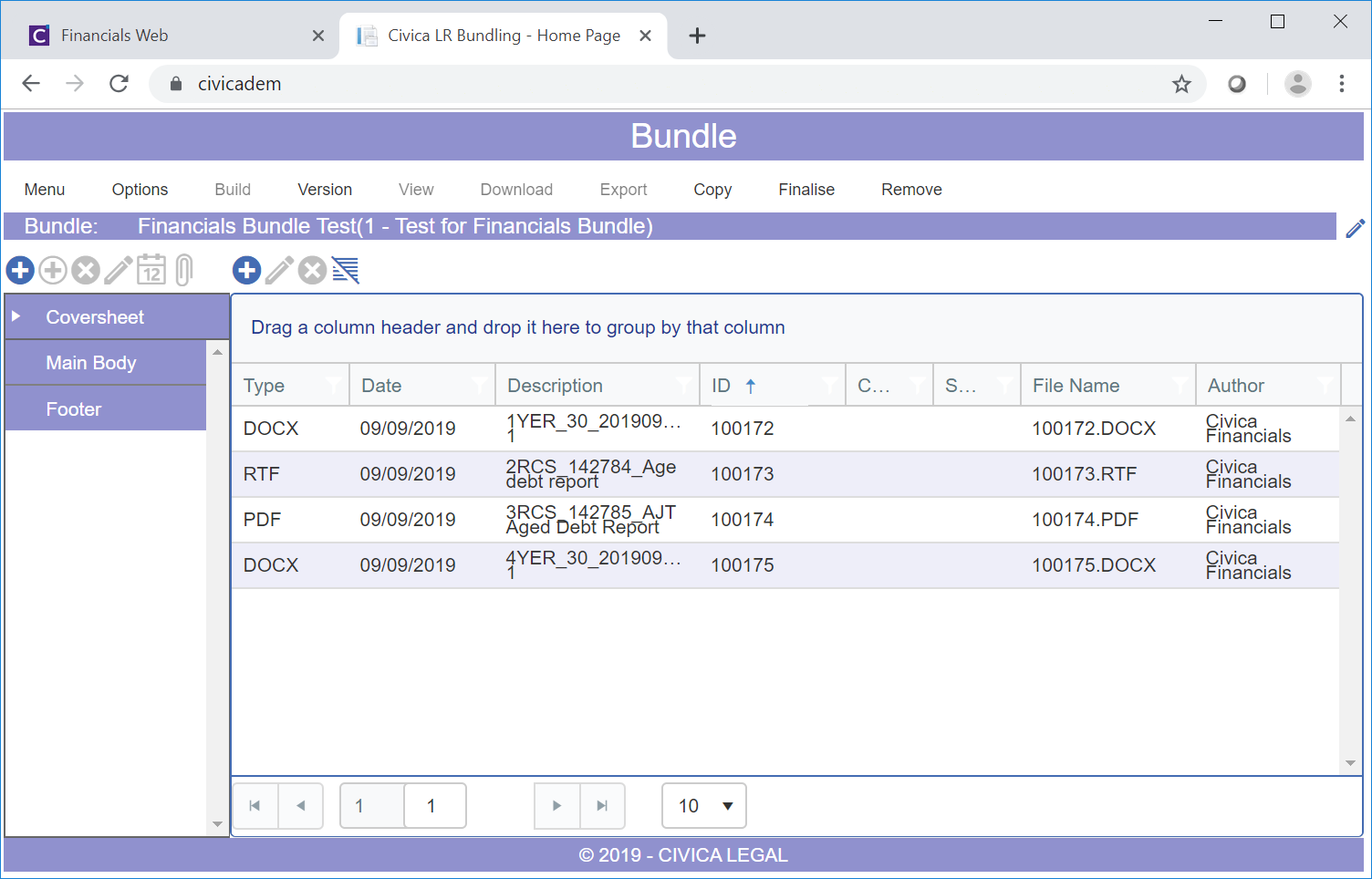
Task: Reload the browser page
Action: (x=119, y=84)
